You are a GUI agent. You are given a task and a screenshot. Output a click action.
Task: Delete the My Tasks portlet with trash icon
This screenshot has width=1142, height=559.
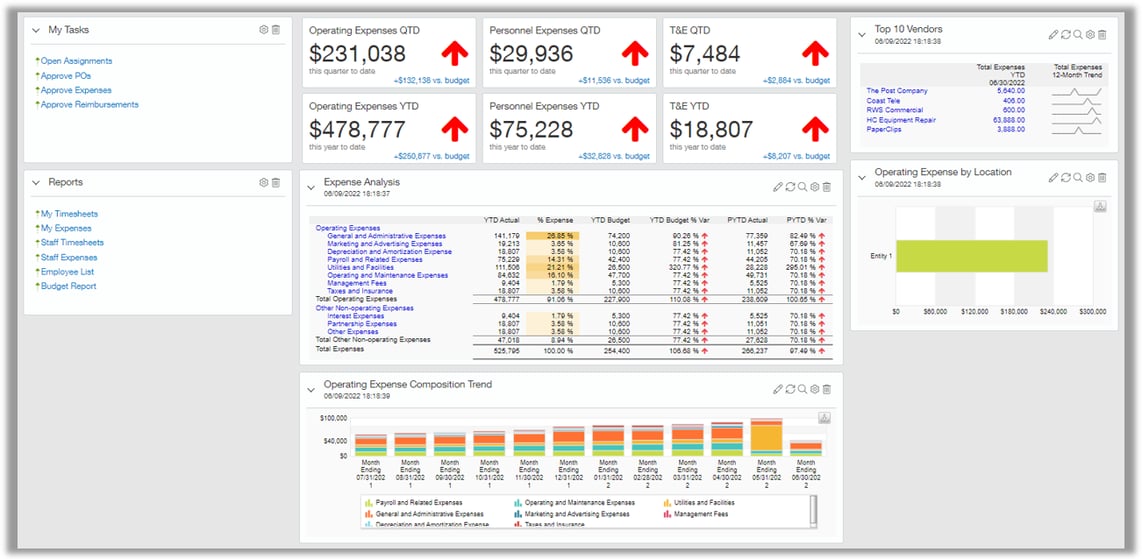[275, 30]
